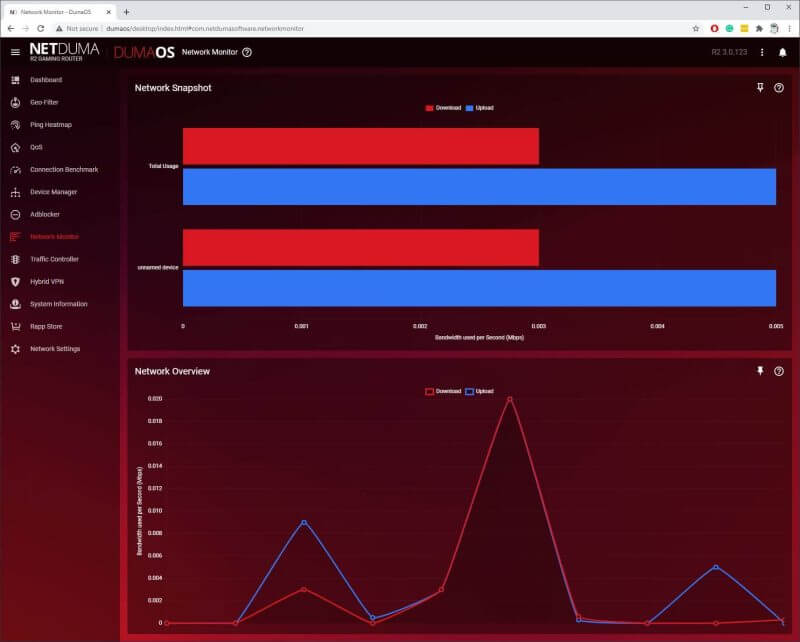Toggle Upload series in Network Overview legend
The image size is (800, 642).
coord(480,391)
